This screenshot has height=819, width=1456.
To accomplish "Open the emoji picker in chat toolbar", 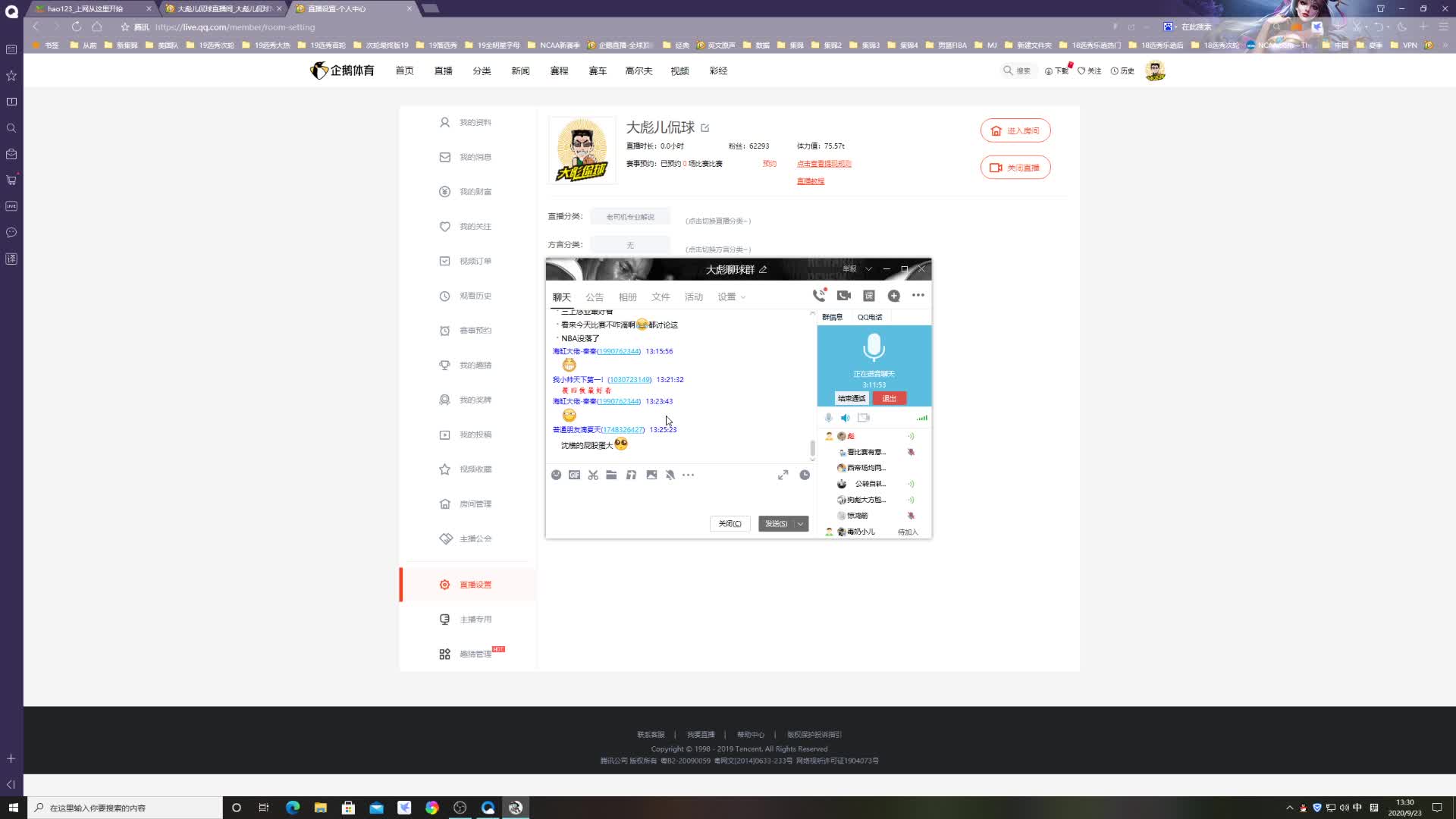I will (556, 475).
